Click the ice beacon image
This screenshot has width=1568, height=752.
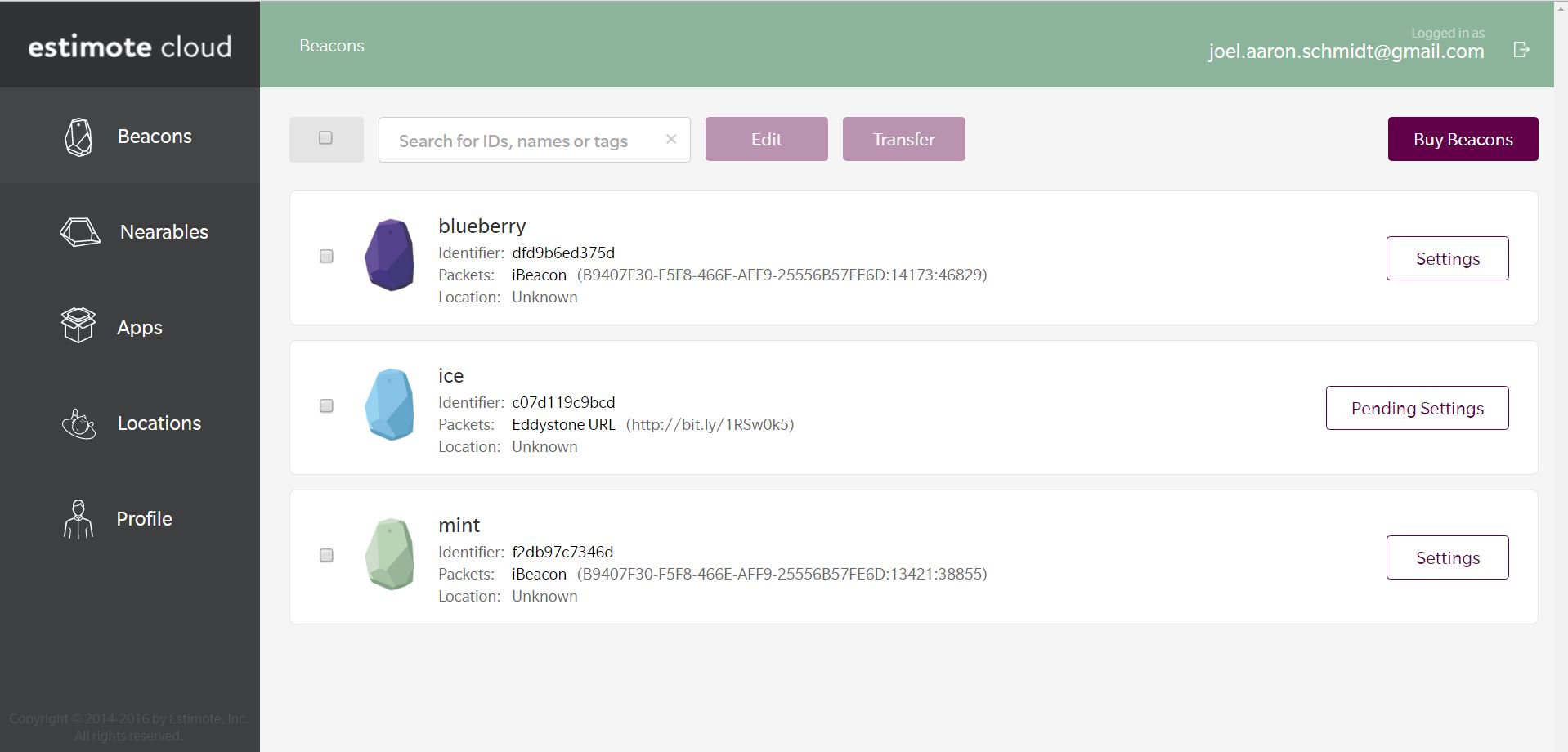point(389,405)
